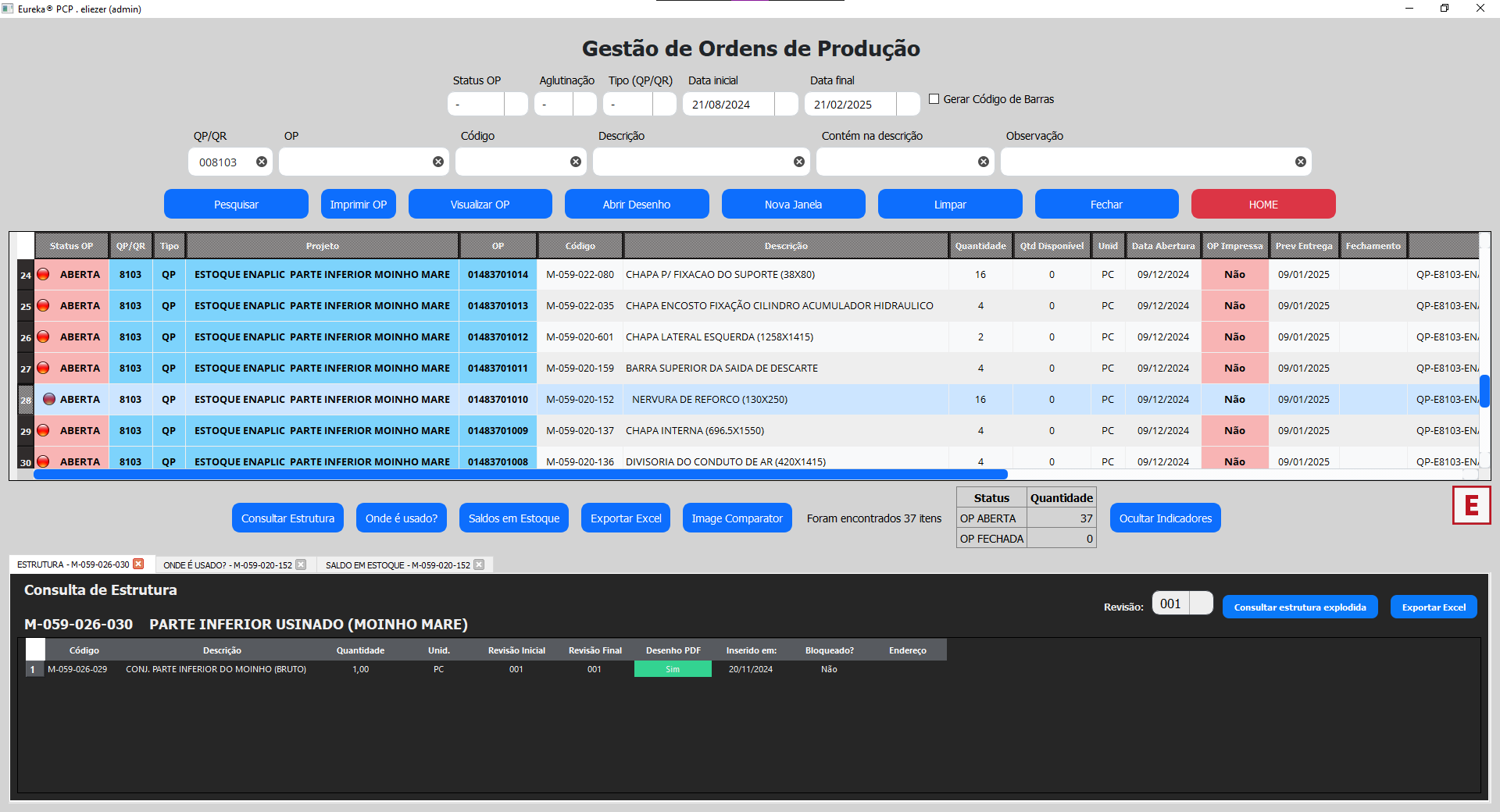This screenshot has width=1500, height=812.
Task: Select OP cell 01483701014
Action: click(498, 274)
